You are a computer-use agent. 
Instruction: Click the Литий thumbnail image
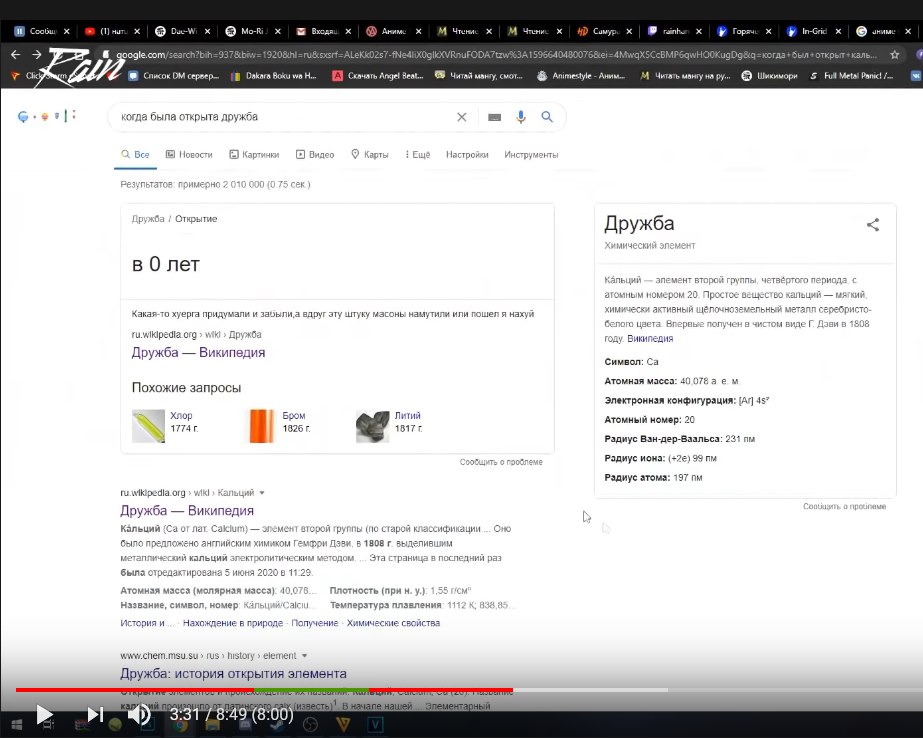tap(373, 426)
